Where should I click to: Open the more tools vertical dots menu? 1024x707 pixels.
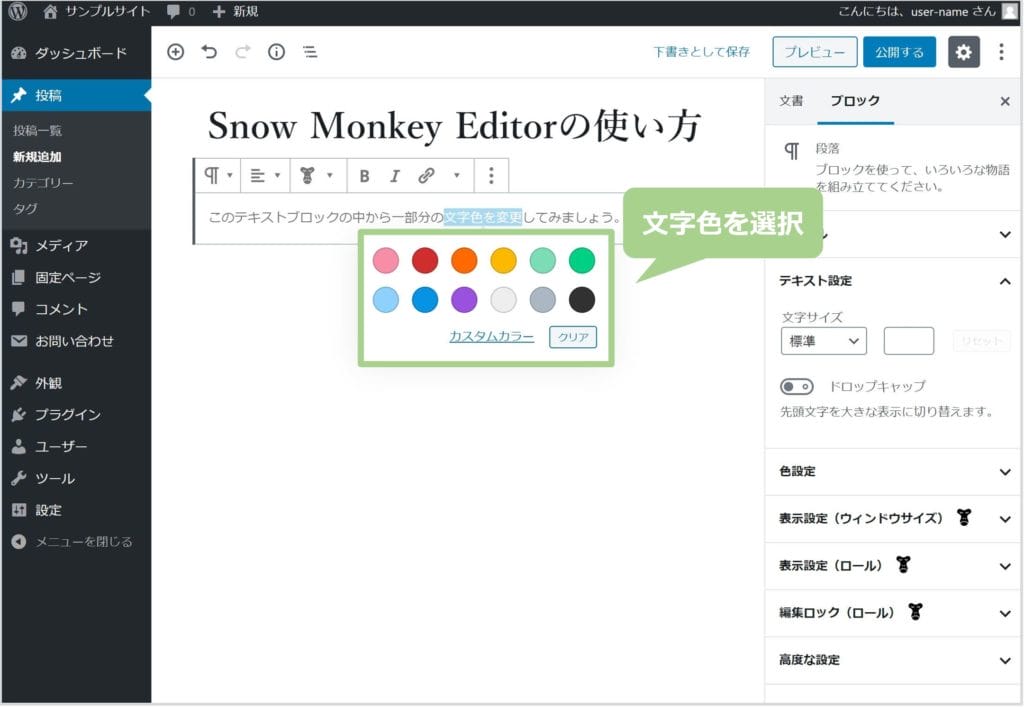click(x=1001, y=52)
